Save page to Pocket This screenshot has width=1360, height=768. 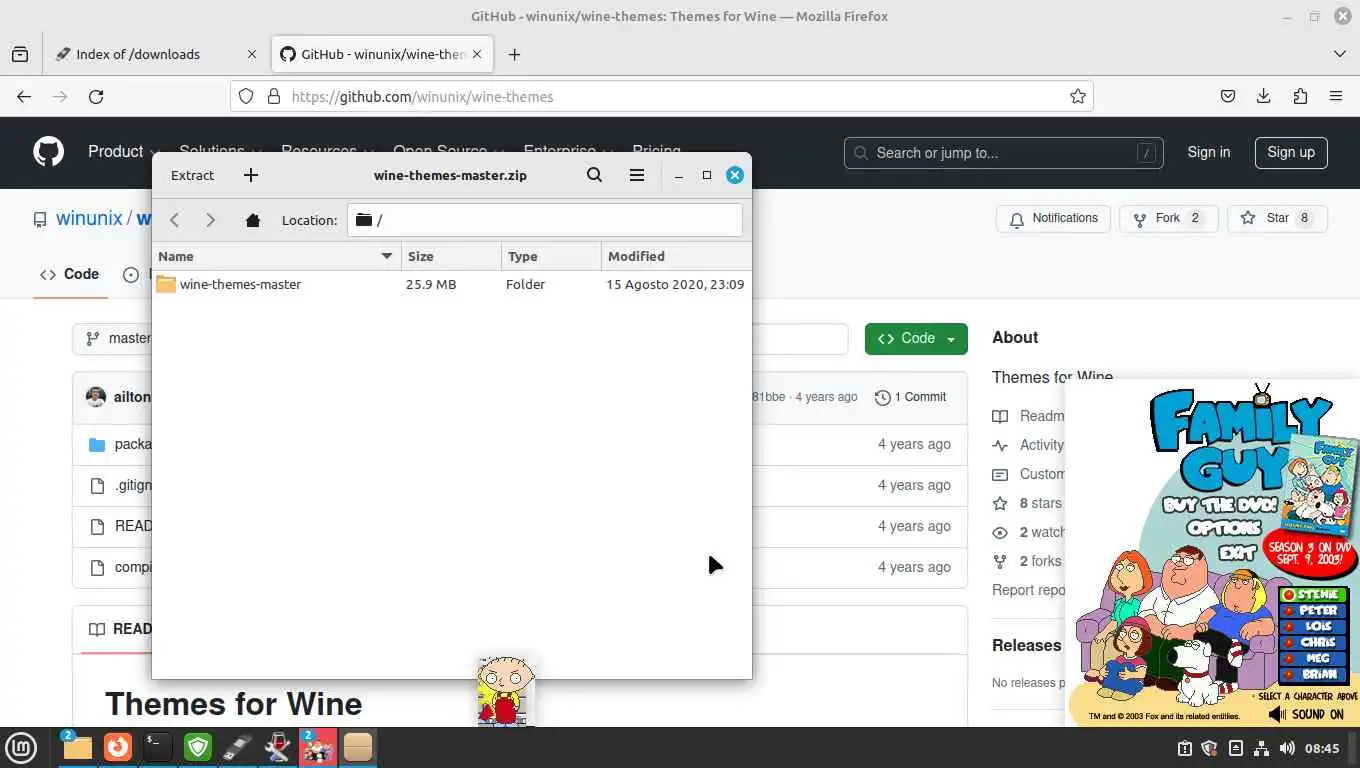click(1228, 97)
